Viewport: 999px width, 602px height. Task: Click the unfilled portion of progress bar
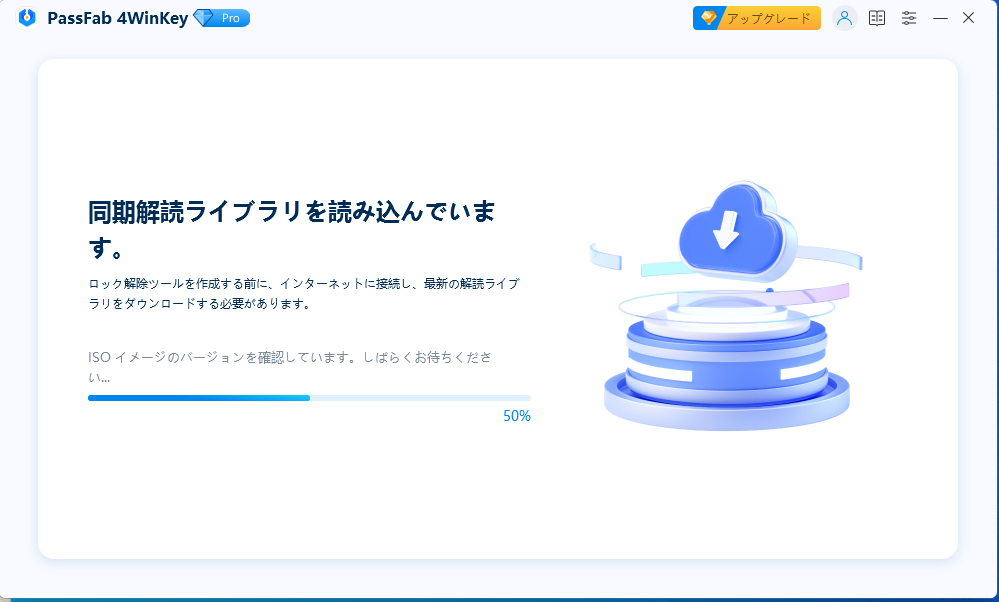click(x=420, y=398)
